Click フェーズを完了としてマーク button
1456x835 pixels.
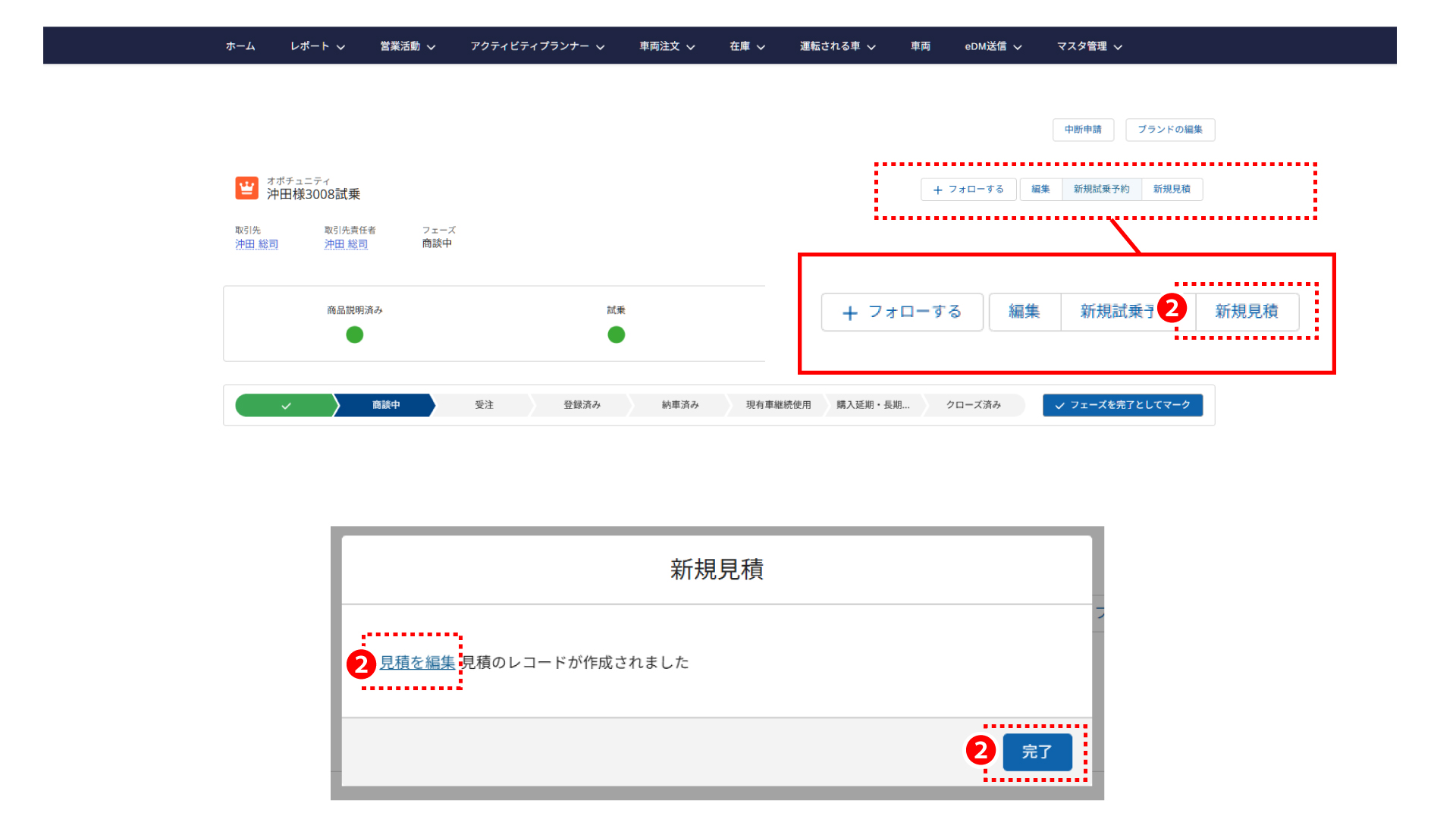pos(1122,405)
